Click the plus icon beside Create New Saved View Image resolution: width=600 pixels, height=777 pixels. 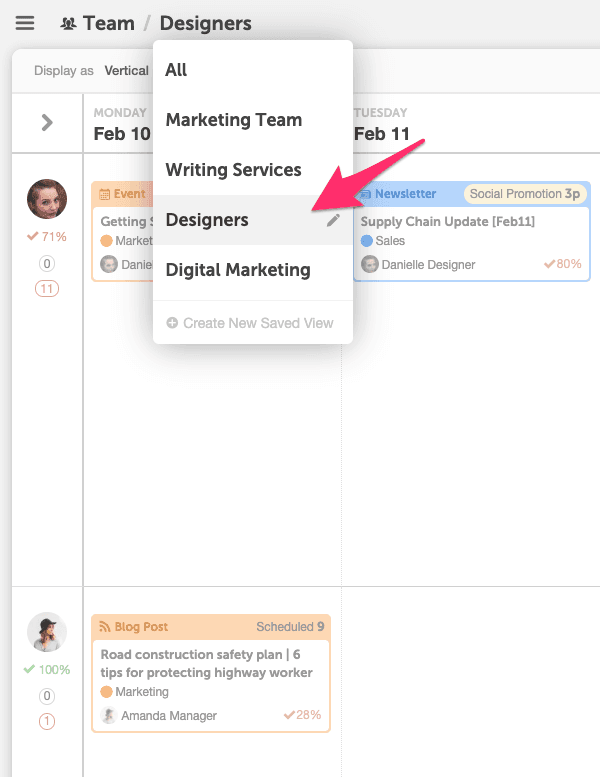(x=172, y=323)
